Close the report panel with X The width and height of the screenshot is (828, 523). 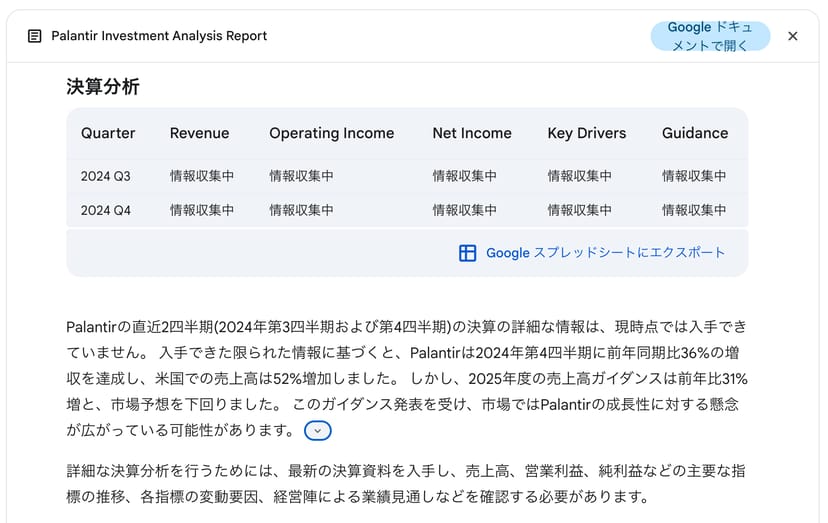click(x=793, y=36)
